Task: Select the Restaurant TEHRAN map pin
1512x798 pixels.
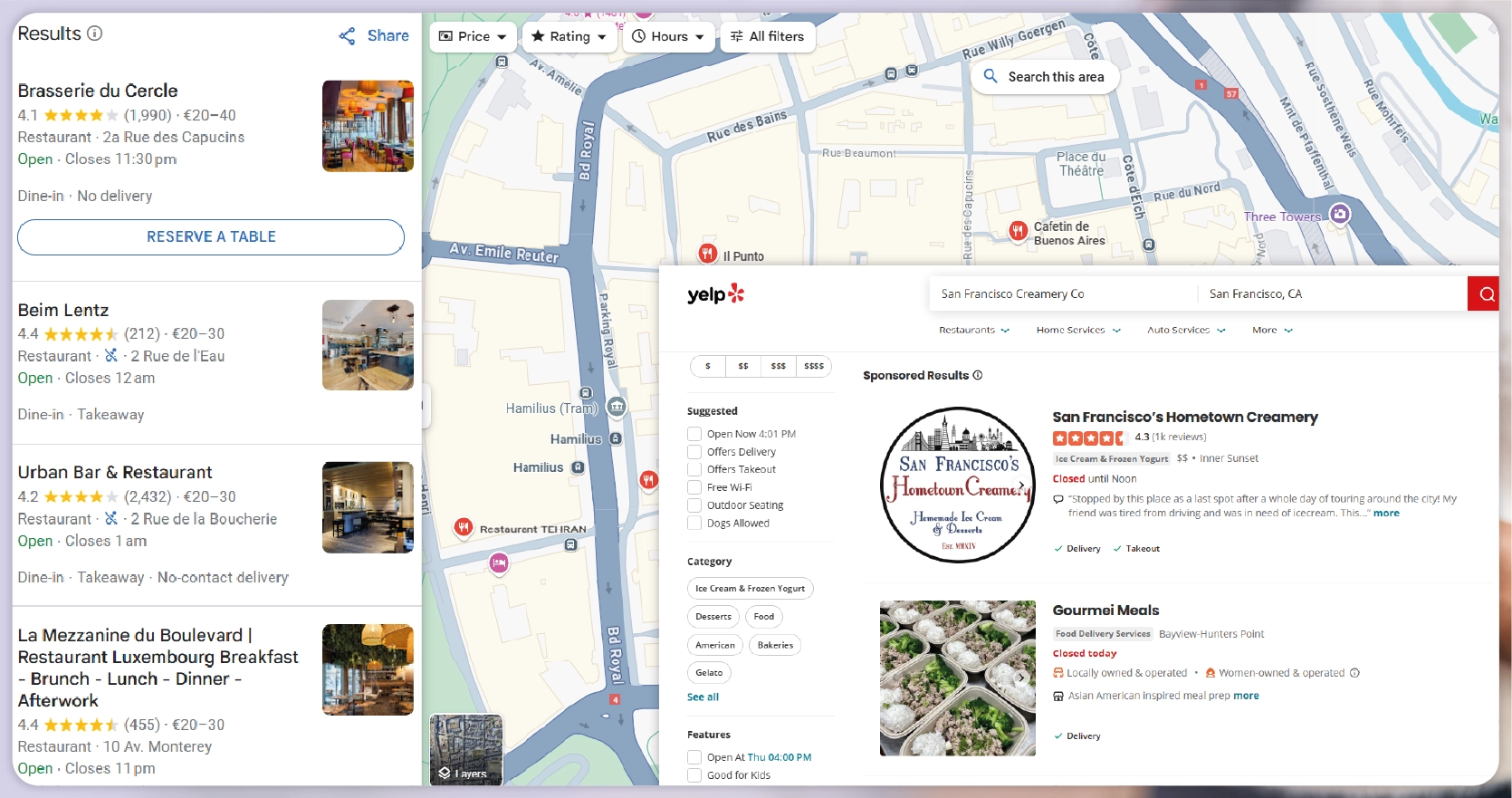Action: click(464, 527)
